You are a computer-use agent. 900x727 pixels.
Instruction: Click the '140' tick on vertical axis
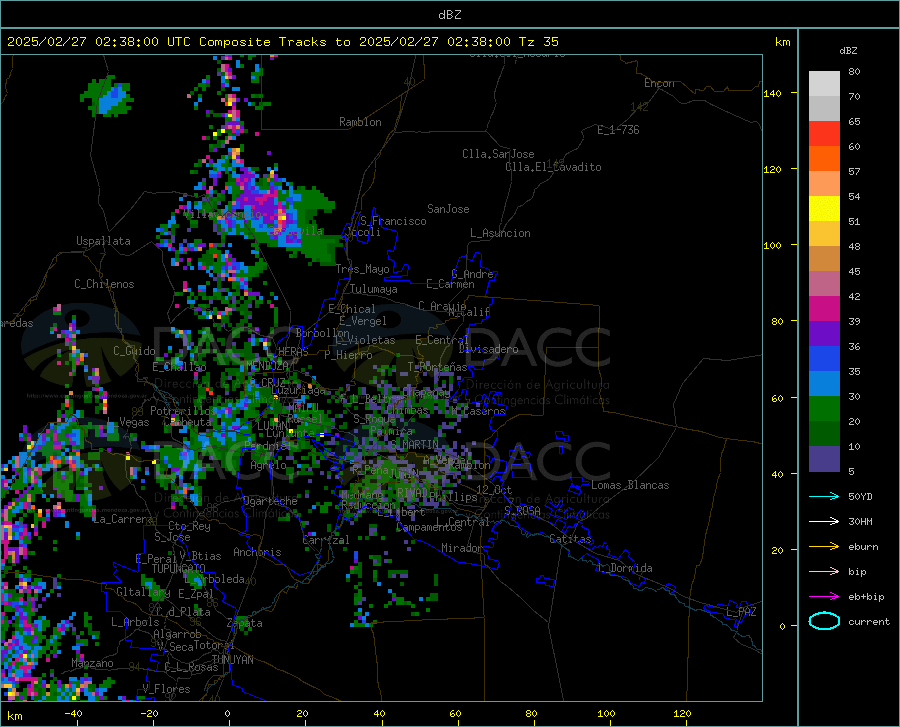coord(772,93)
